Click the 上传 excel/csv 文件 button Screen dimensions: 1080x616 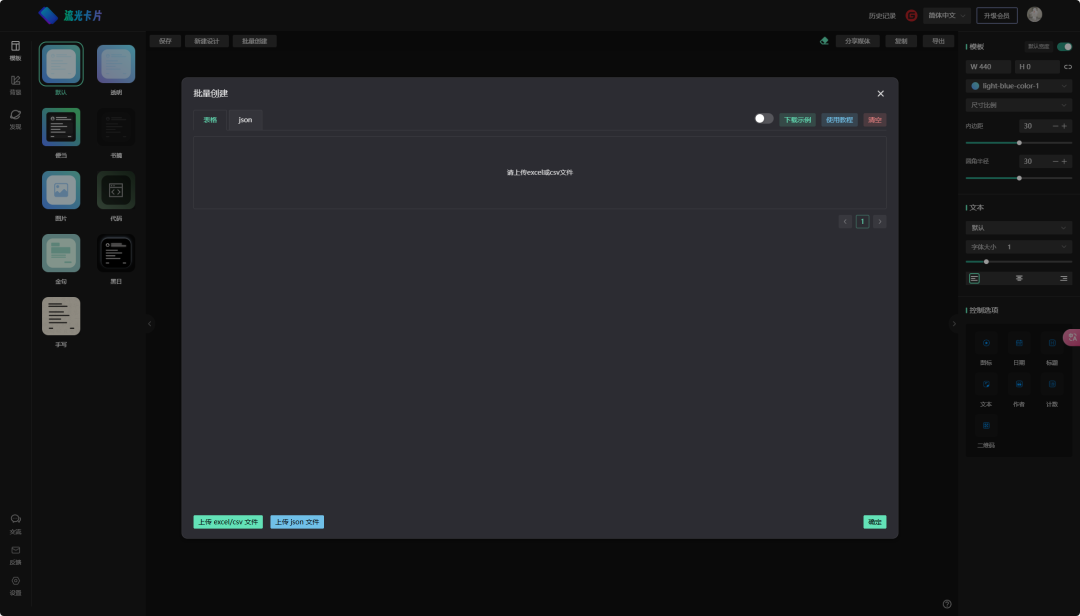tap(228, 522)
